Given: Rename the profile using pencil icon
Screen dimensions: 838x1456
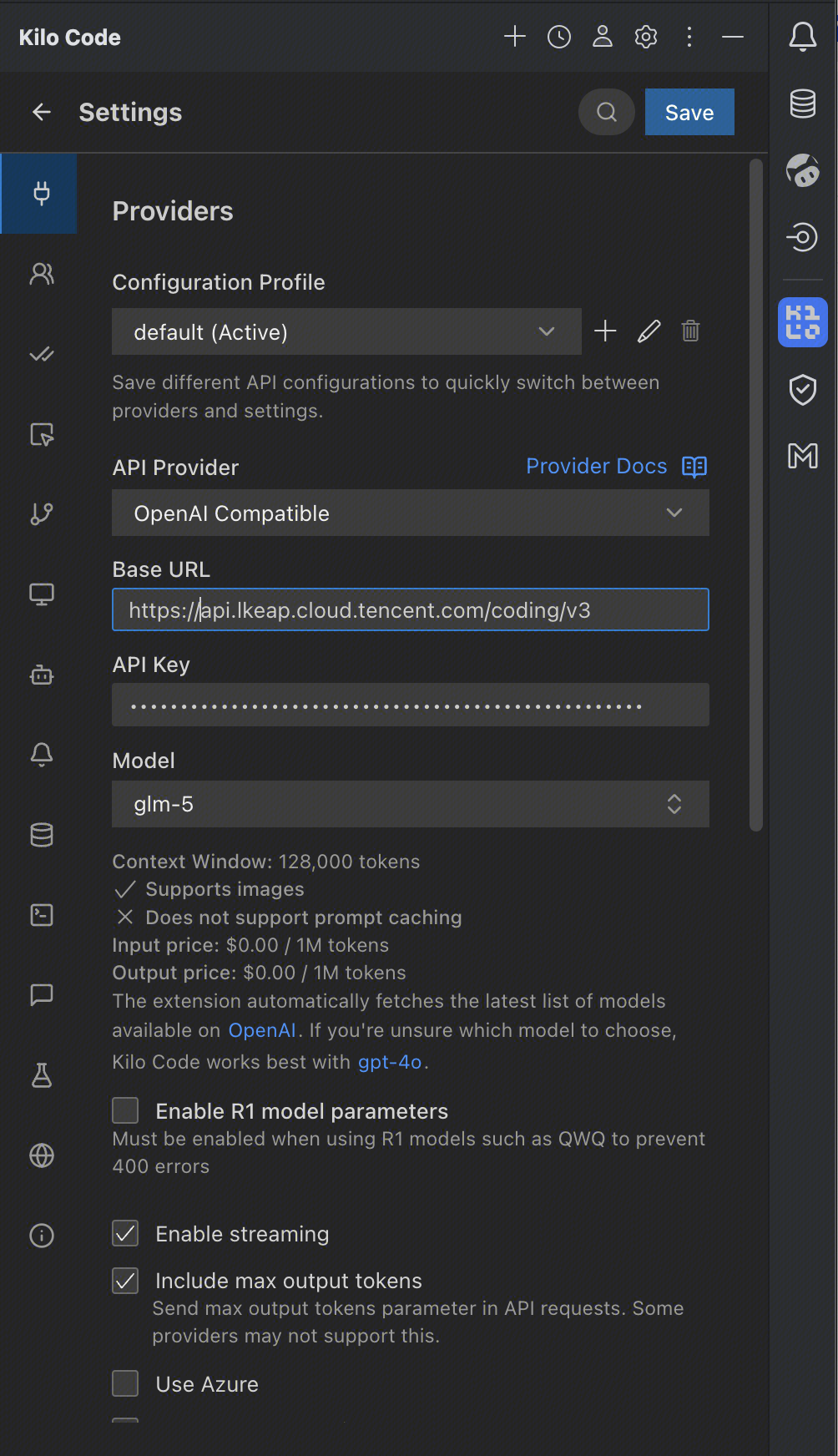Looking at the screenshot, I should (649, 331).
